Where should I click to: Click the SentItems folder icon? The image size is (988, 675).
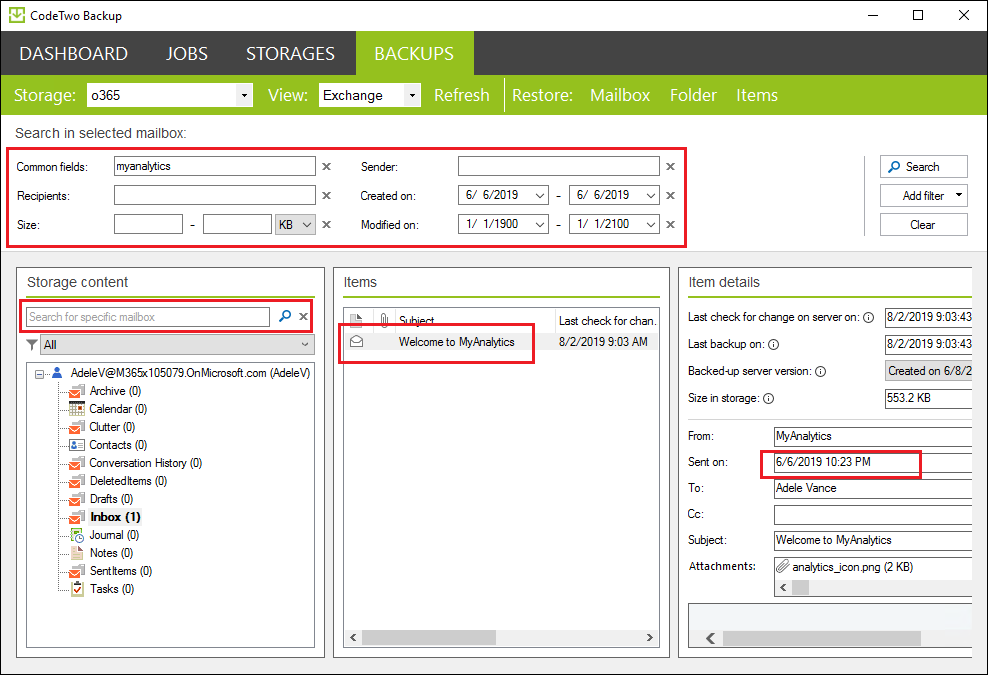point(77,571)
